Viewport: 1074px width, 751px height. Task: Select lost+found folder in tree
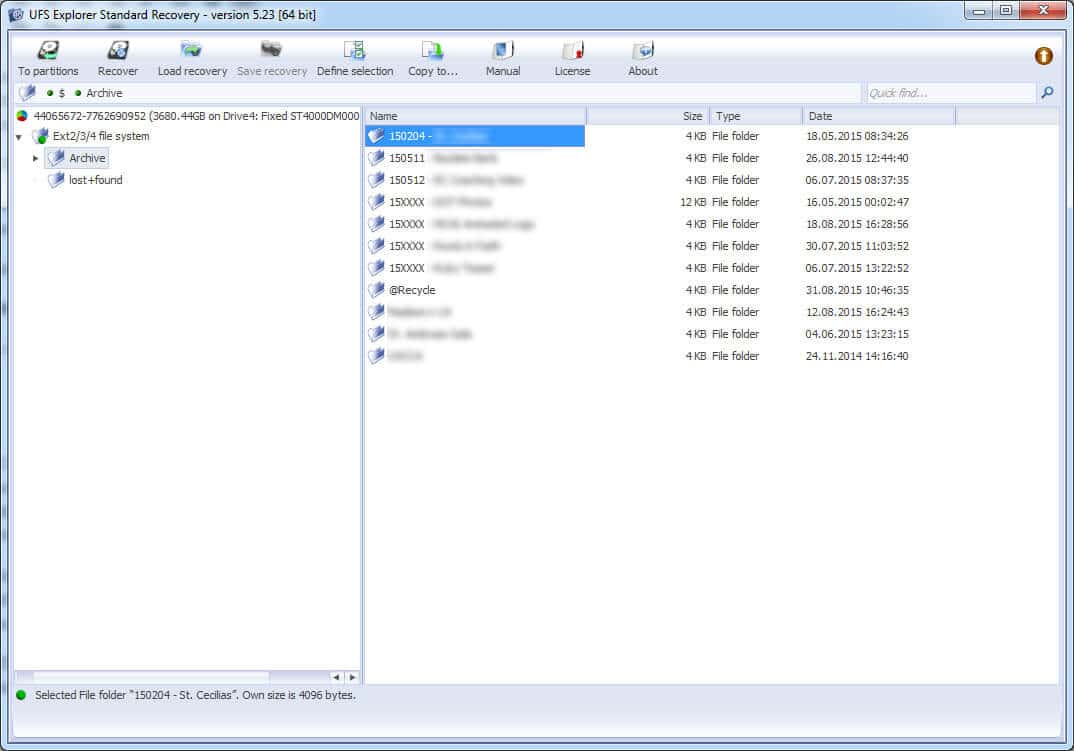(95, 180)
